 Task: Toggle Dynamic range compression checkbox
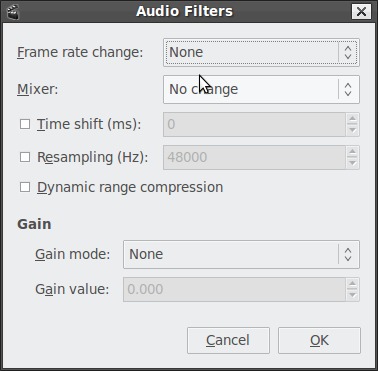click(25, 187)
